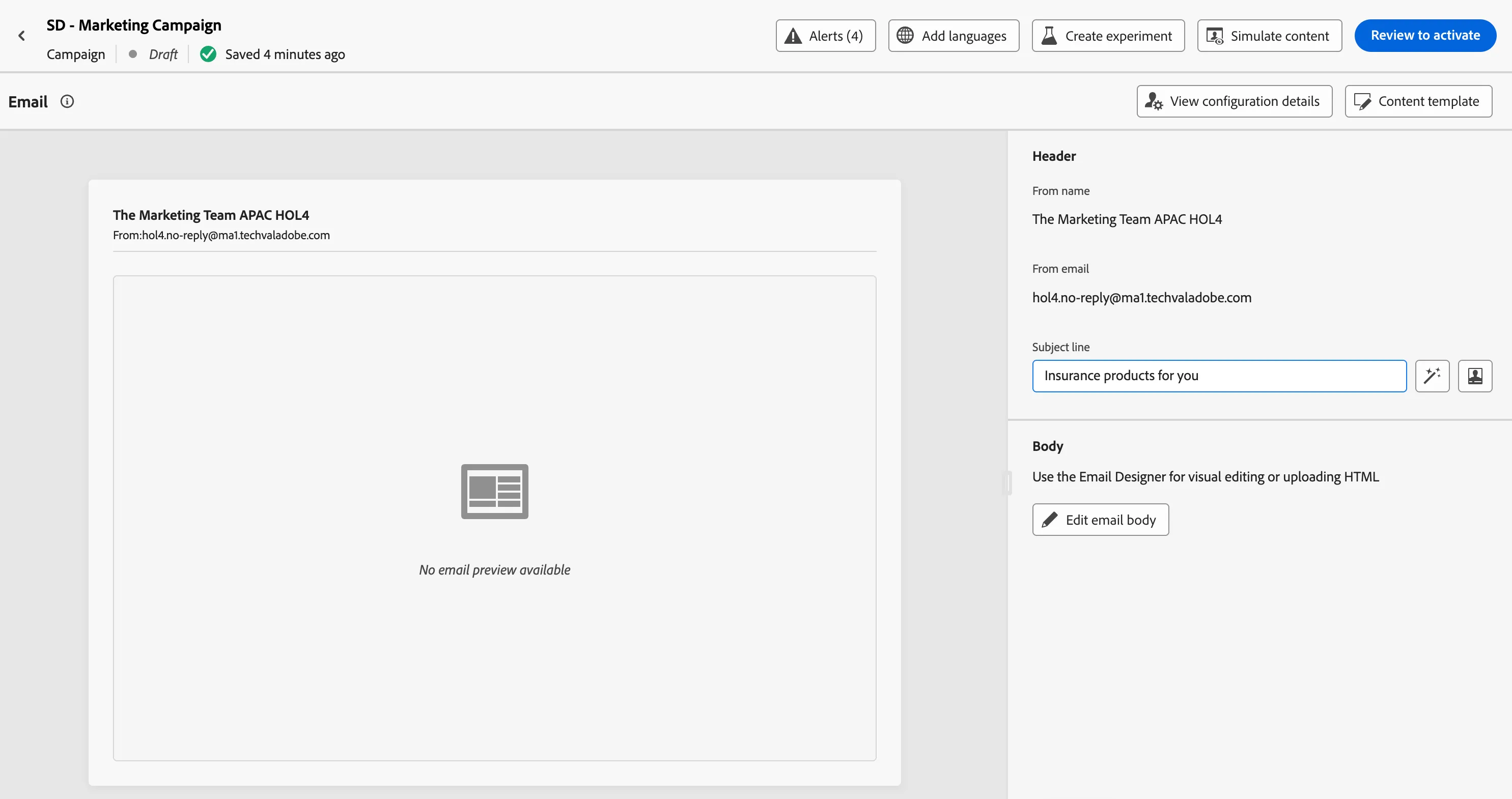Image resolution: width=1512 pixels, height=799 pixels.
Task: Click the 'SD - Marketing Campaign' title
Action: [x=134, y=25]
